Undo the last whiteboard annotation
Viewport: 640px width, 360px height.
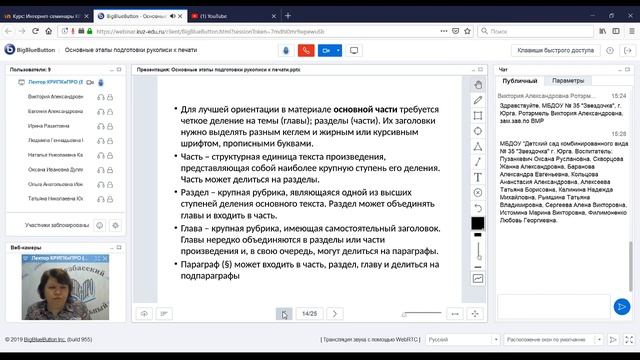click(x=478, y=208)
